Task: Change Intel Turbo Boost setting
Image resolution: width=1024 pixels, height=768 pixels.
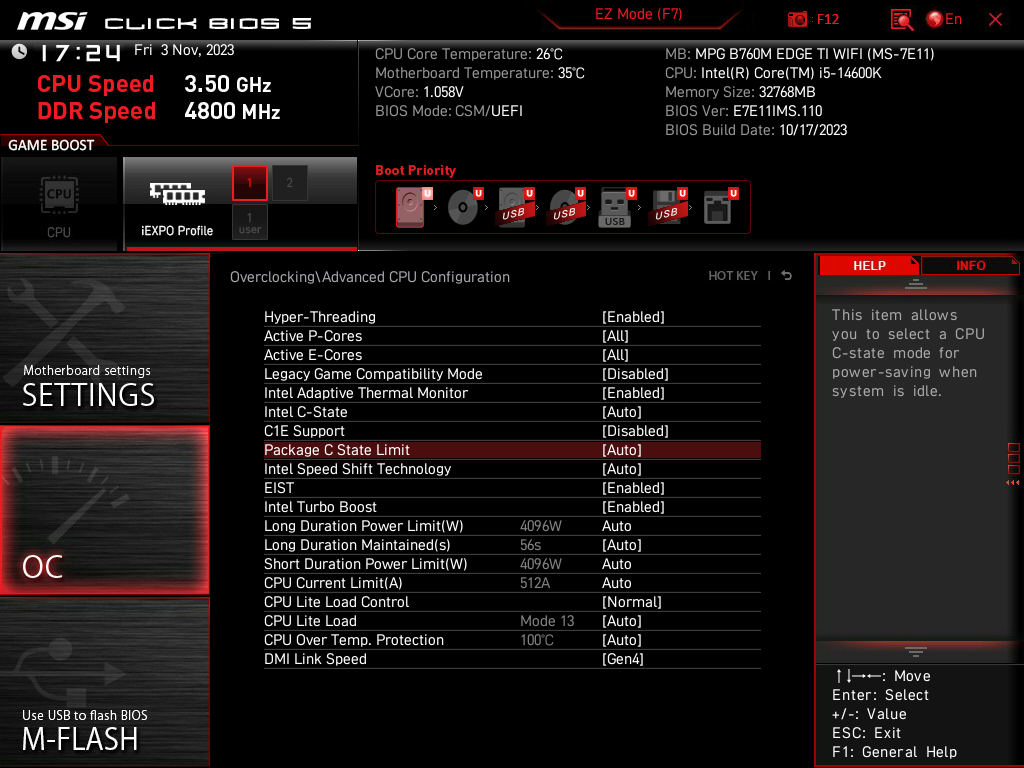Action: [512, 507]
